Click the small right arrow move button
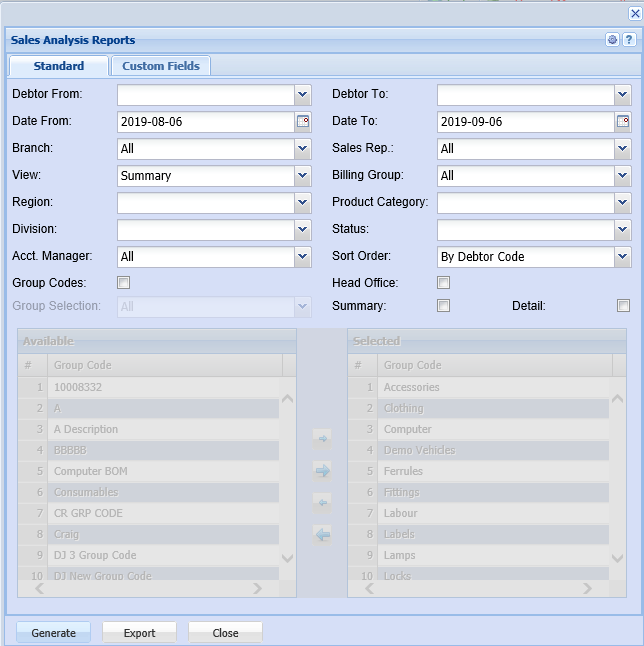 pos(322,438)
